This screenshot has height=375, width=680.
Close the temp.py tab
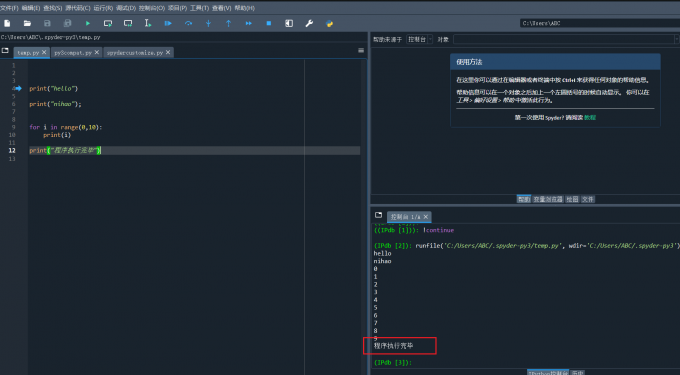pyautogui.click(x=44, y=52)
